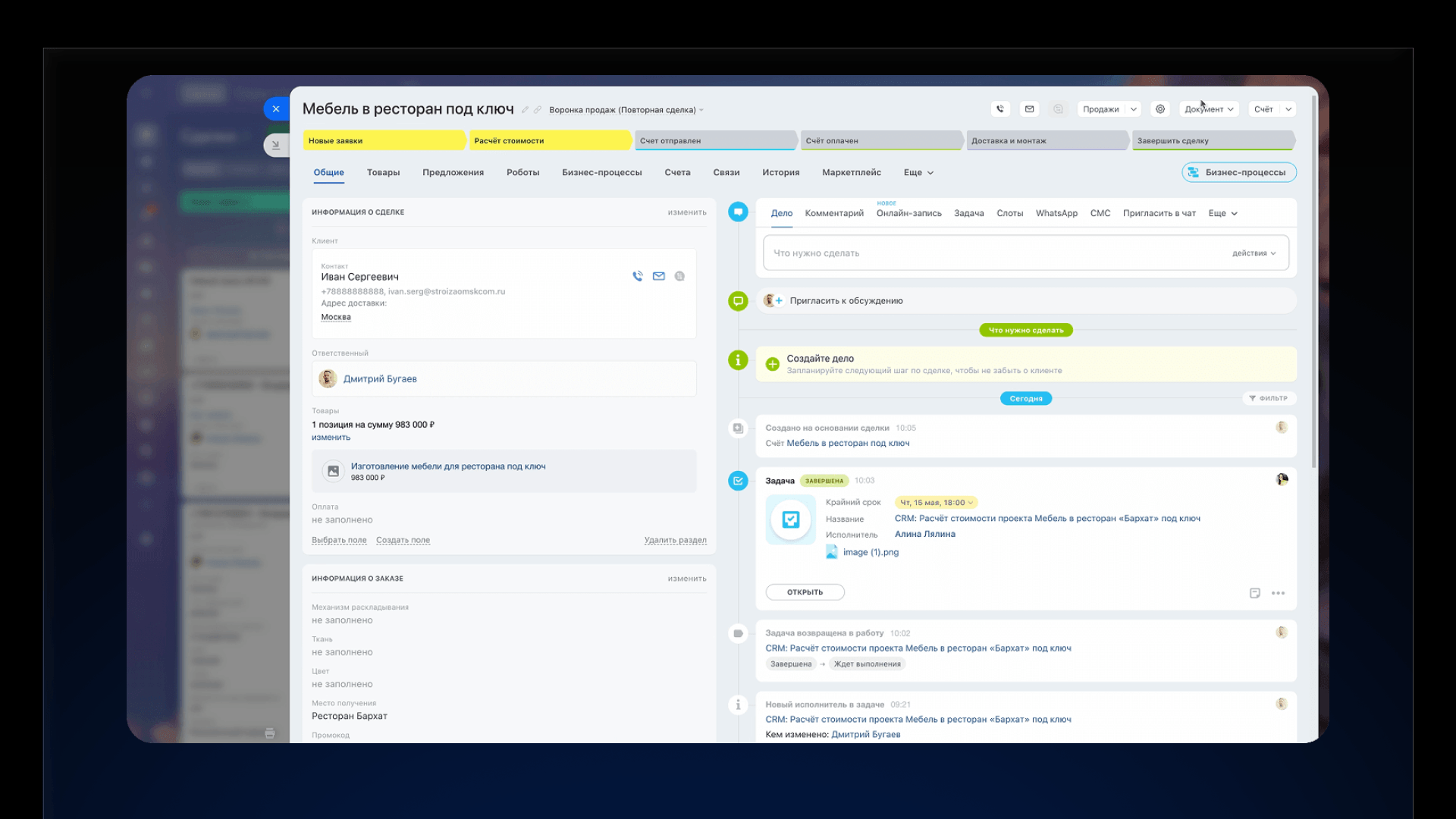Click green plus icon in Создайте дело

(772, 364)
